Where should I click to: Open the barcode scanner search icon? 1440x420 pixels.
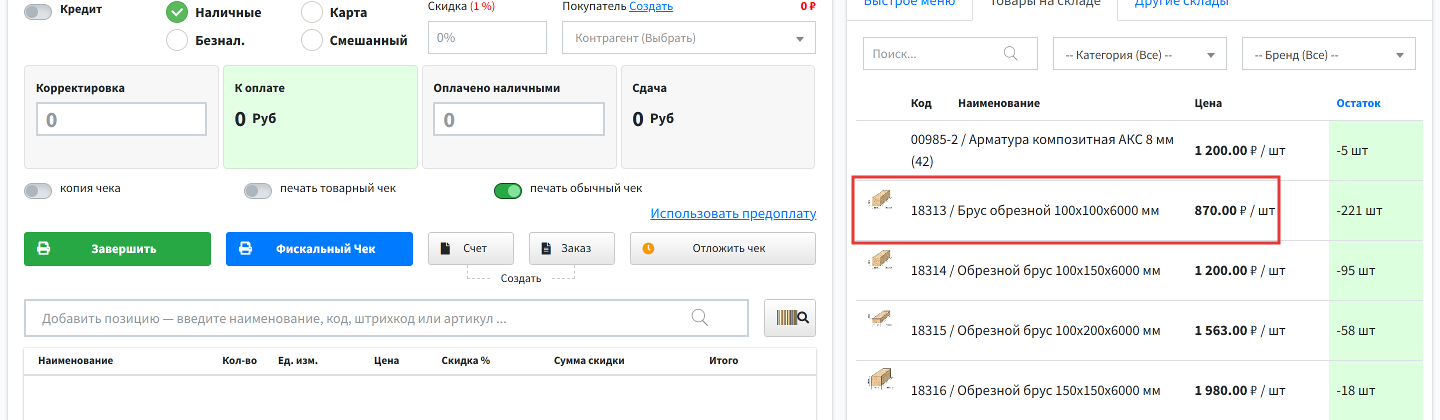(x=790, y=319)
